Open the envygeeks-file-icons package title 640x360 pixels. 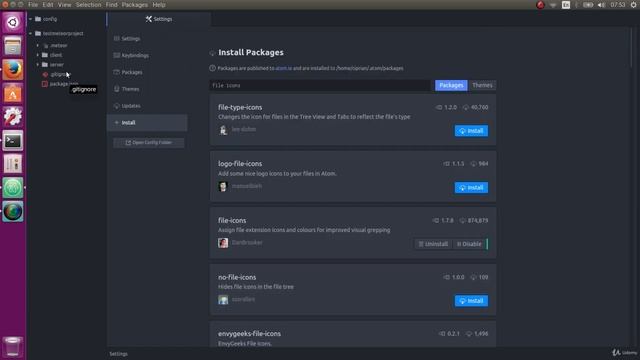(249, 333)
